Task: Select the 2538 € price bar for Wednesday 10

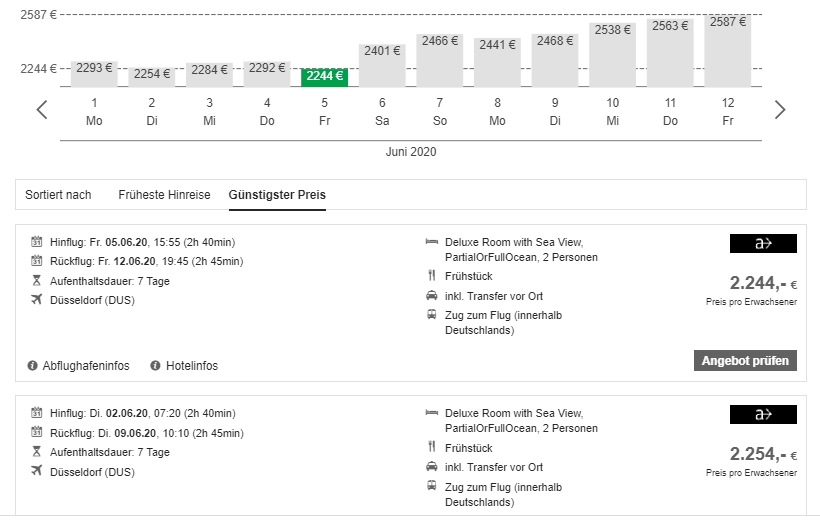Action: tap(612, 55)
